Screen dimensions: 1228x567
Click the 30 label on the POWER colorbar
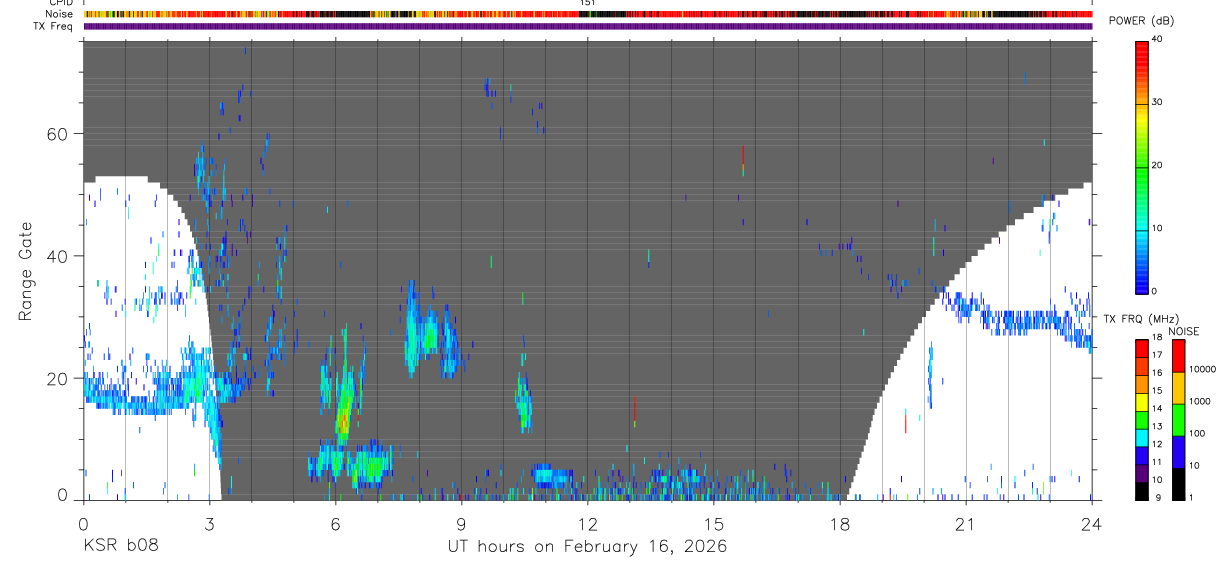point(1159,103)
